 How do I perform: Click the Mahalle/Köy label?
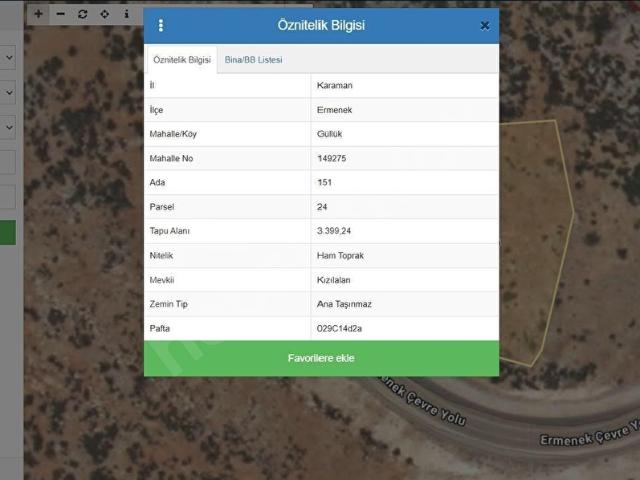click(x=173, y=134)
